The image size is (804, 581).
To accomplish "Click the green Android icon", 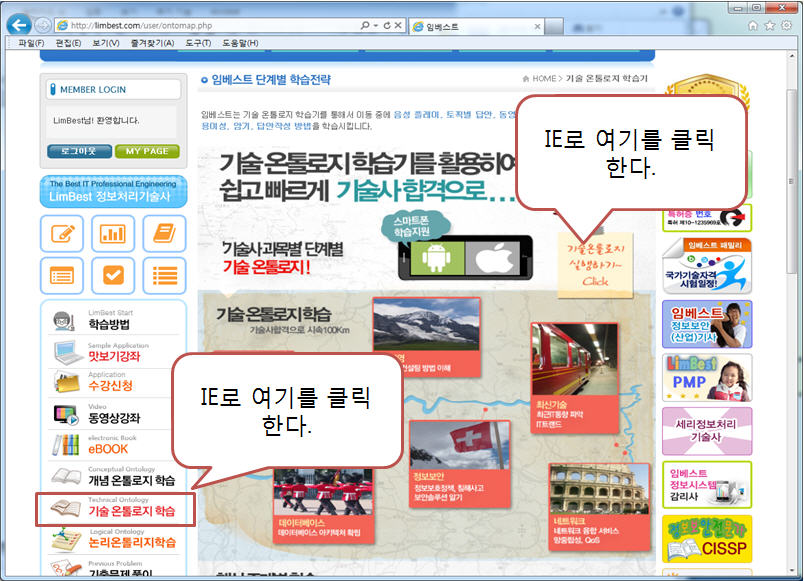I will pos(437,257).
